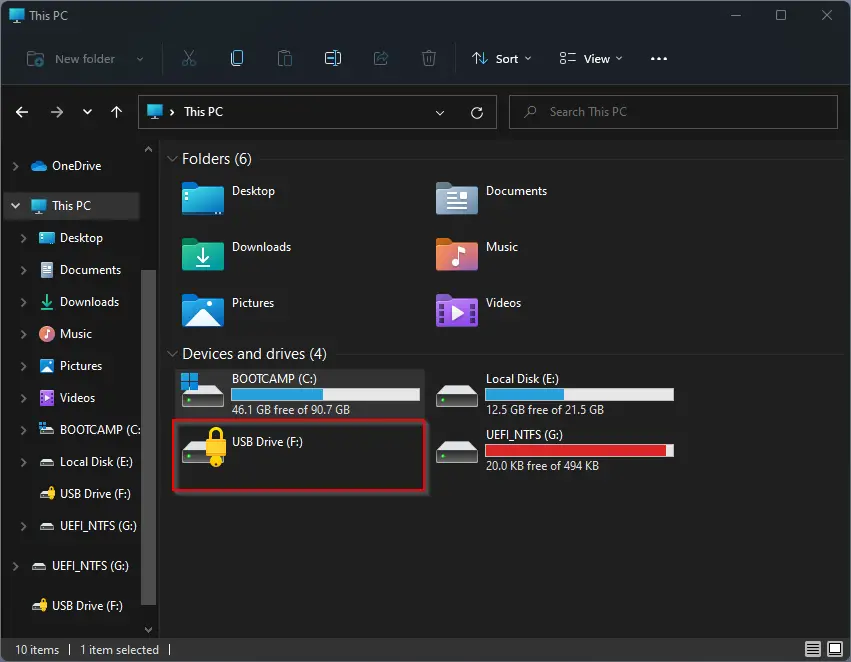Go up one level arrow

tap(116, 112)
